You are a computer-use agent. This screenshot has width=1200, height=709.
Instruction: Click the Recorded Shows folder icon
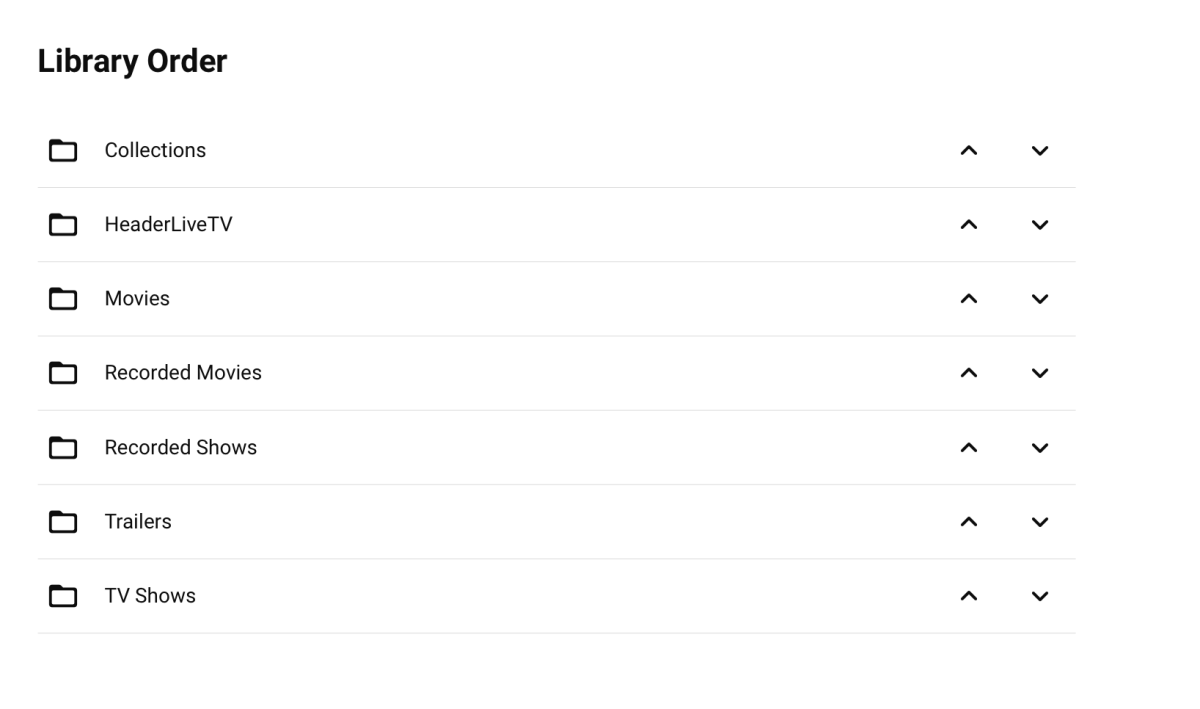pyautogui.click(x=63, y=447)
